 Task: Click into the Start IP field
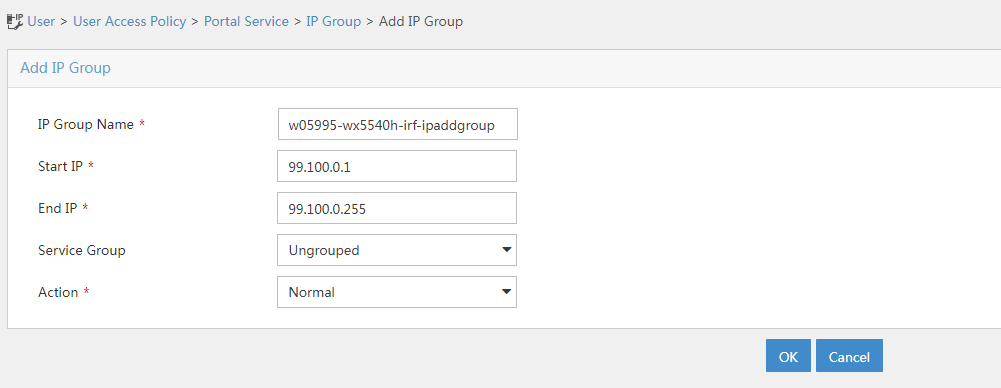pos(397,167)
